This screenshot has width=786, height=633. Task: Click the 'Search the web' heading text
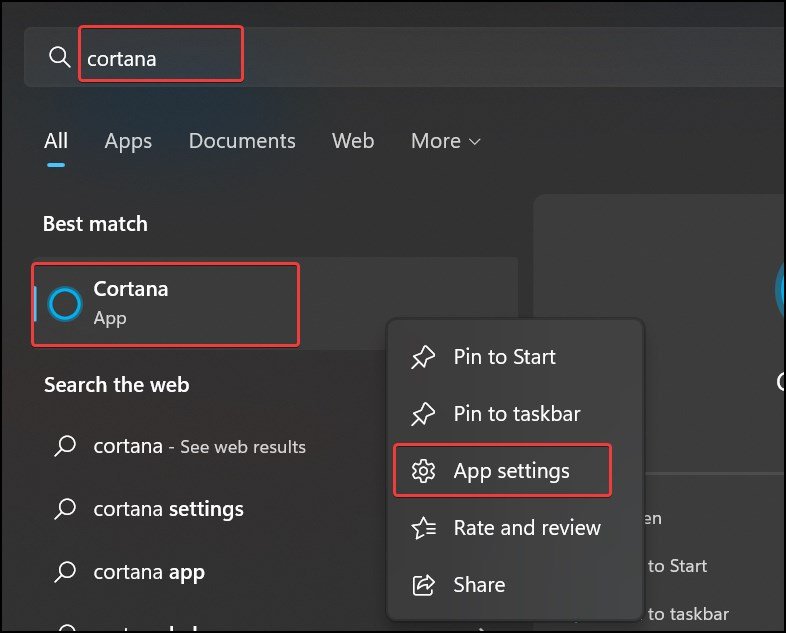point(117,385)
